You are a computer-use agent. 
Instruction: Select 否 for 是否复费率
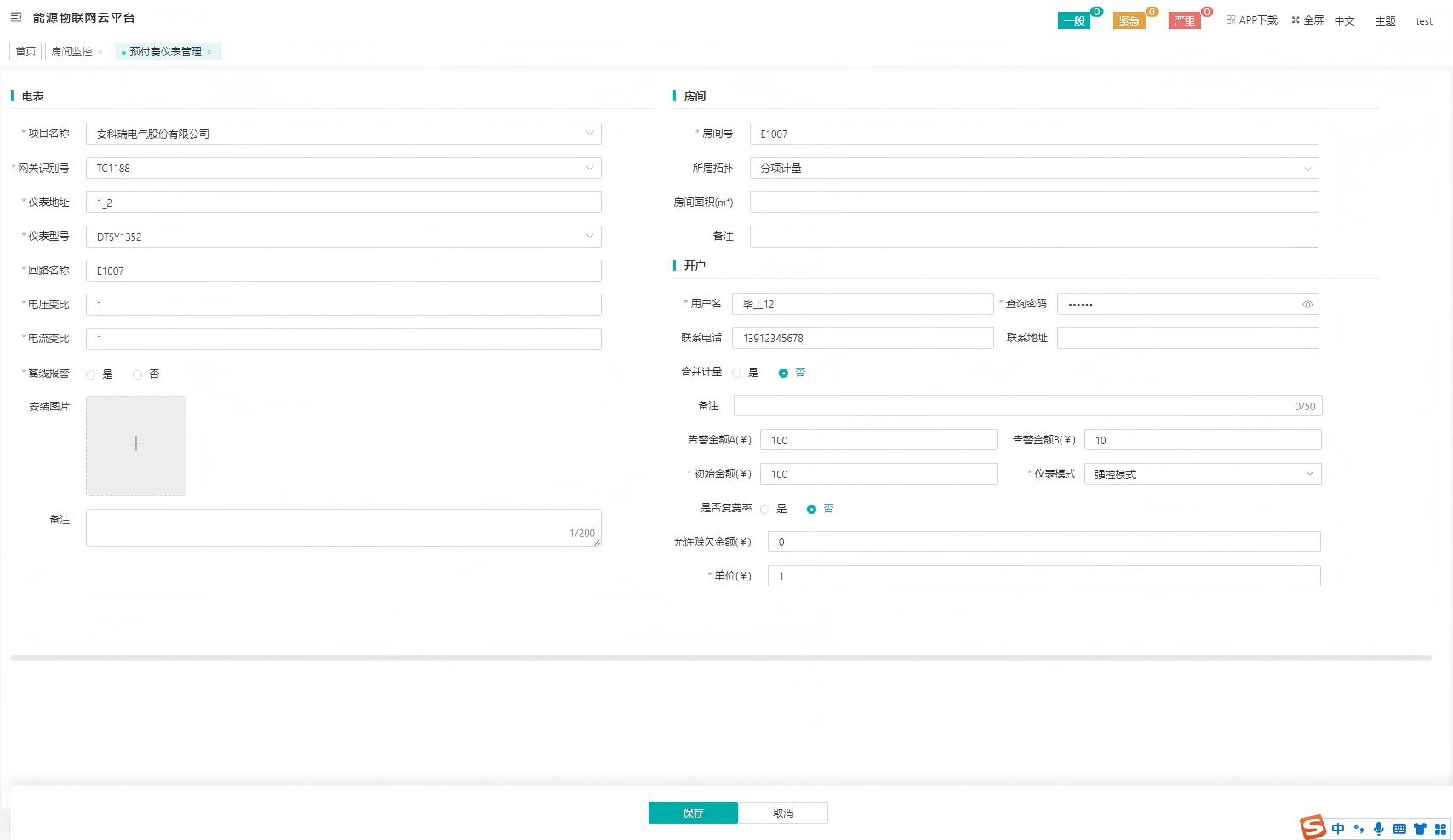pos(812,509)
